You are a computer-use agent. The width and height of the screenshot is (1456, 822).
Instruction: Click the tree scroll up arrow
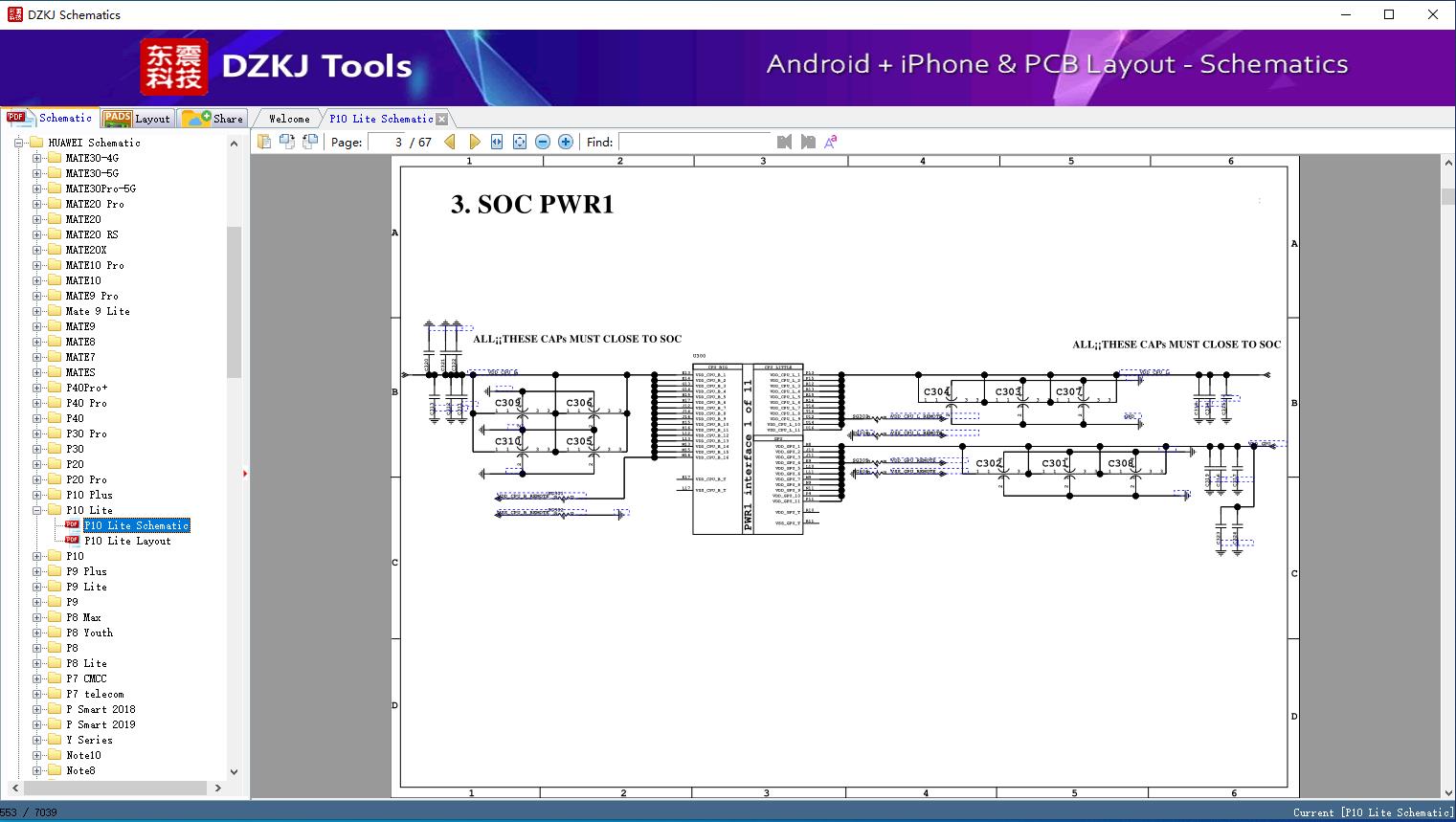point(234,144)
